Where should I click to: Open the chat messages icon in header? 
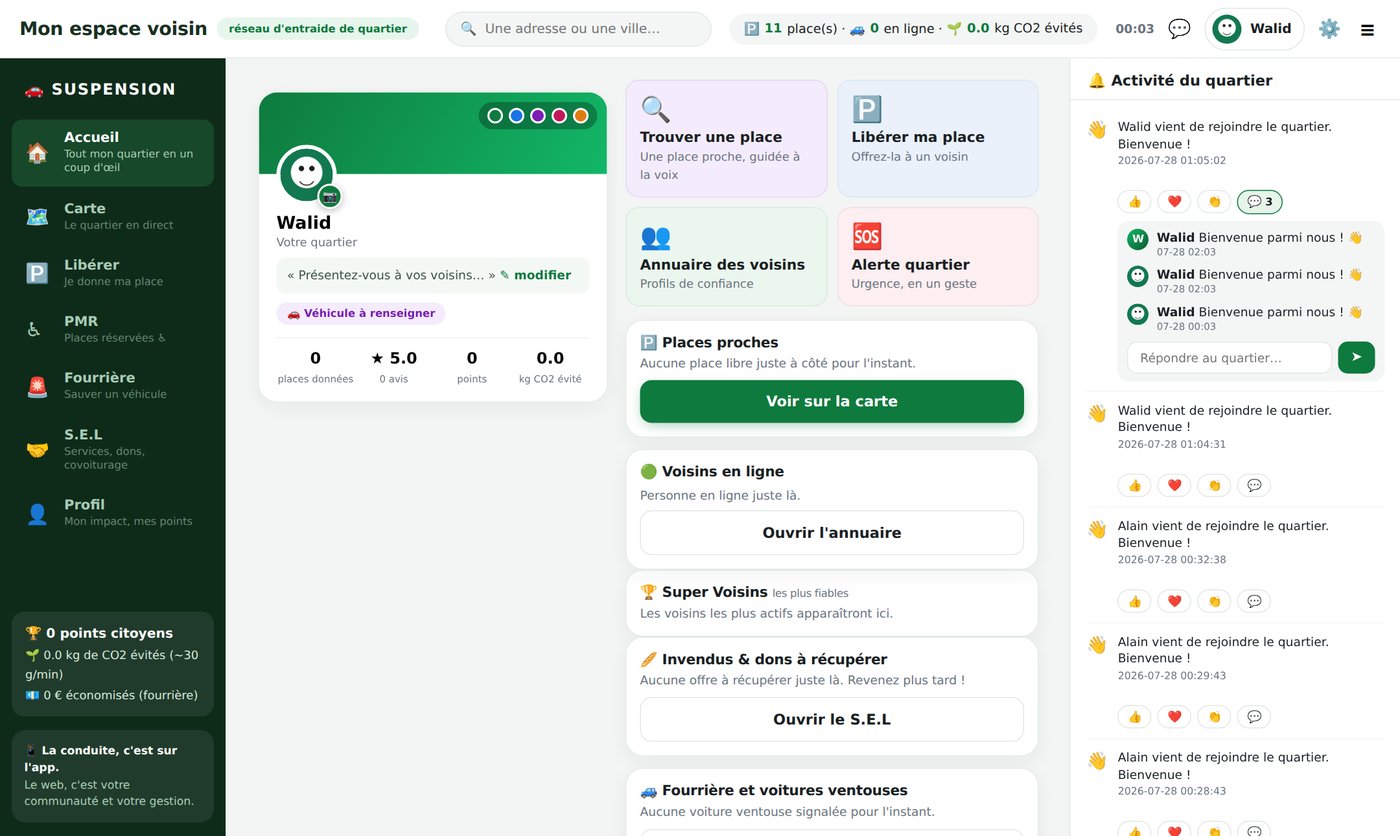click(1179, 29)
